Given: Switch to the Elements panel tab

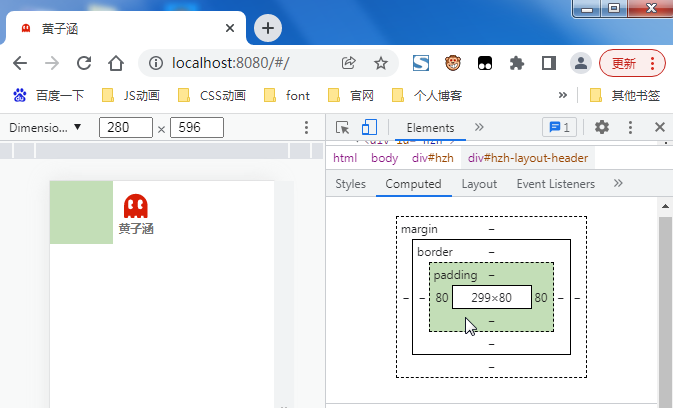Looking at the screenshot, I should pyautogui.click(x=430, y=128).
